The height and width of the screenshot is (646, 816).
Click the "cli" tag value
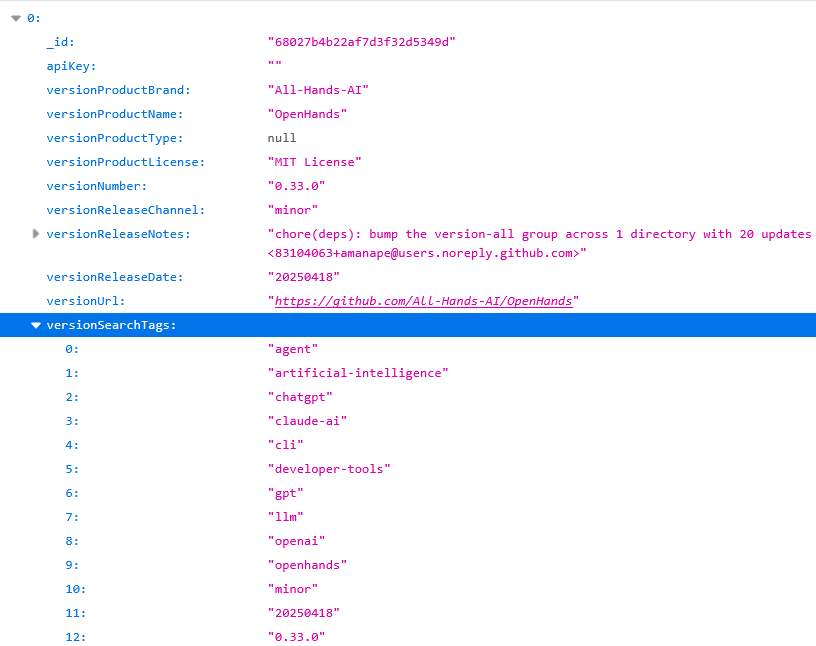click(x=285, y=445)
